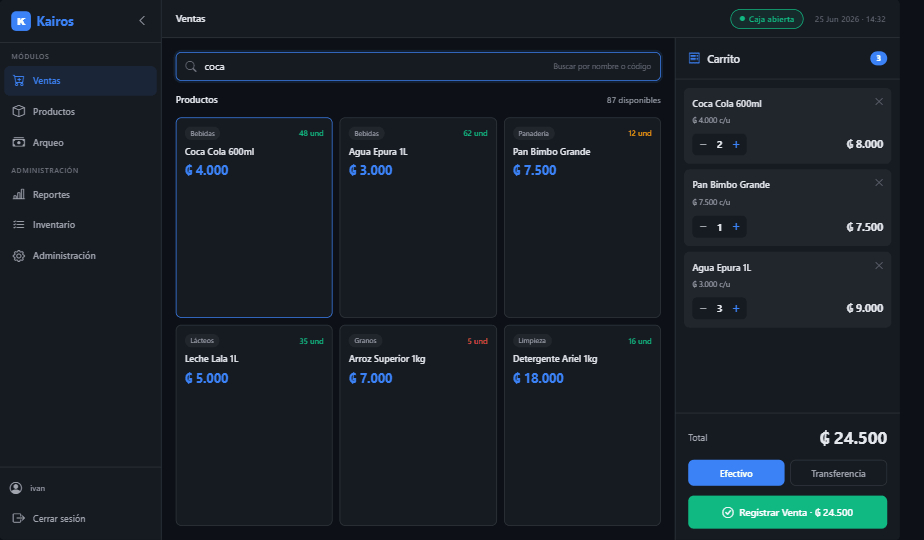Click the ₲ 24.500 total amount
Screen dimensions: 924x540
click(853, 438)
